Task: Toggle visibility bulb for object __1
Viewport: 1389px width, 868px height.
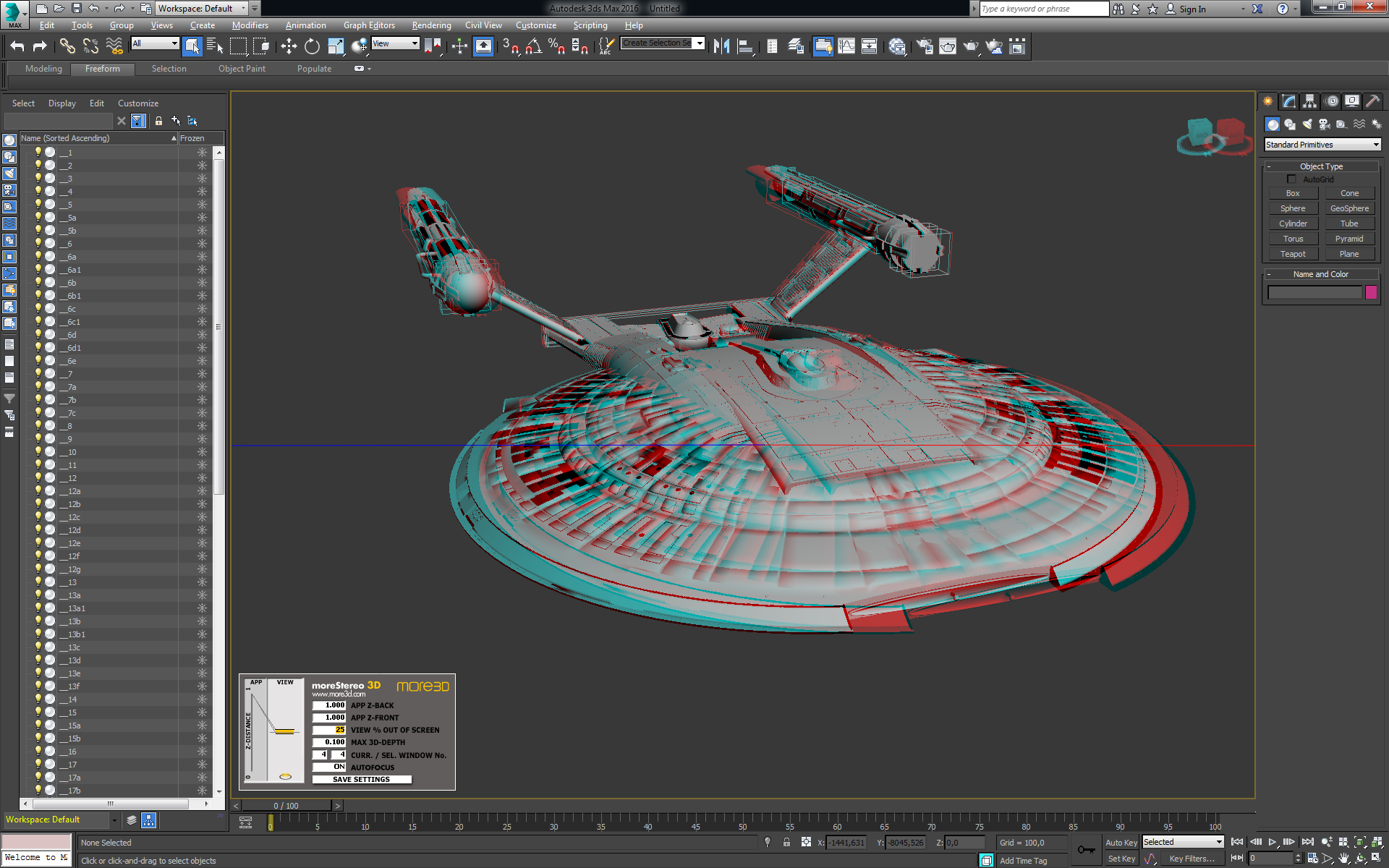Action: coord(38,153)
